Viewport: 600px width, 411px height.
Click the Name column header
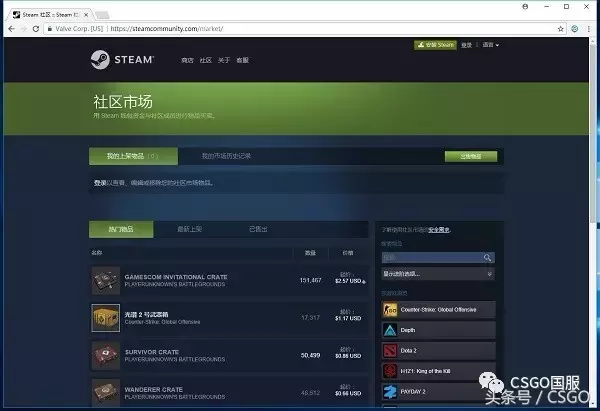pos(97,253)
